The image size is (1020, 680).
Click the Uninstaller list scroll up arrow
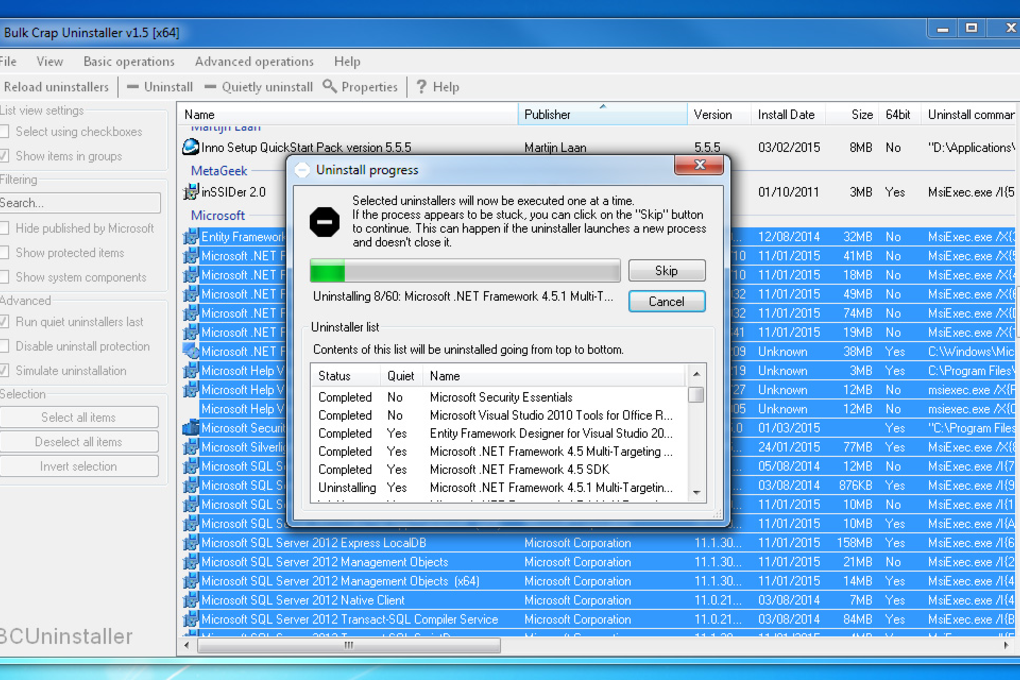click(x=696, y=374)
